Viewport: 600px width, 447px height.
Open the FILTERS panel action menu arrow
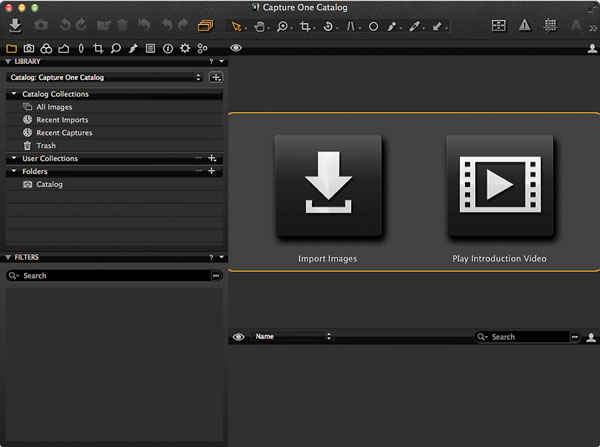222,258
